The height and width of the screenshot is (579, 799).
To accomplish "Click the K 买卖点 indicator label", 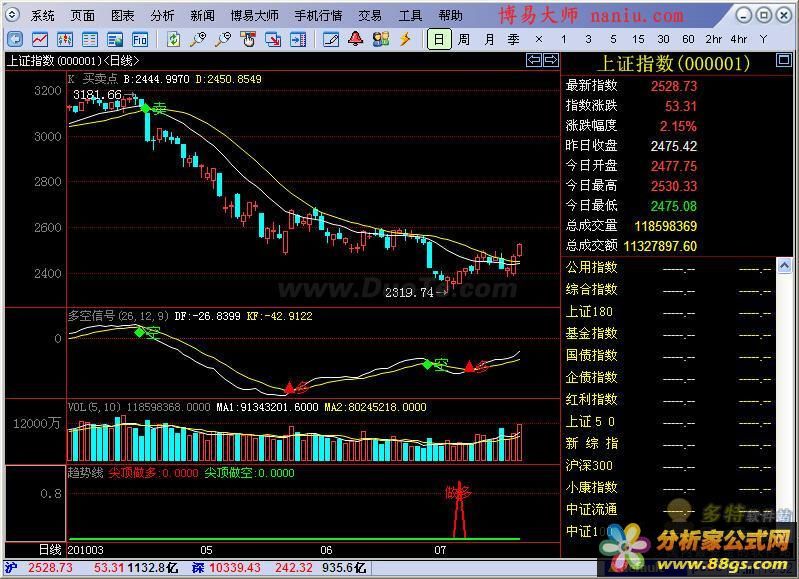I will tap(93, 79).
